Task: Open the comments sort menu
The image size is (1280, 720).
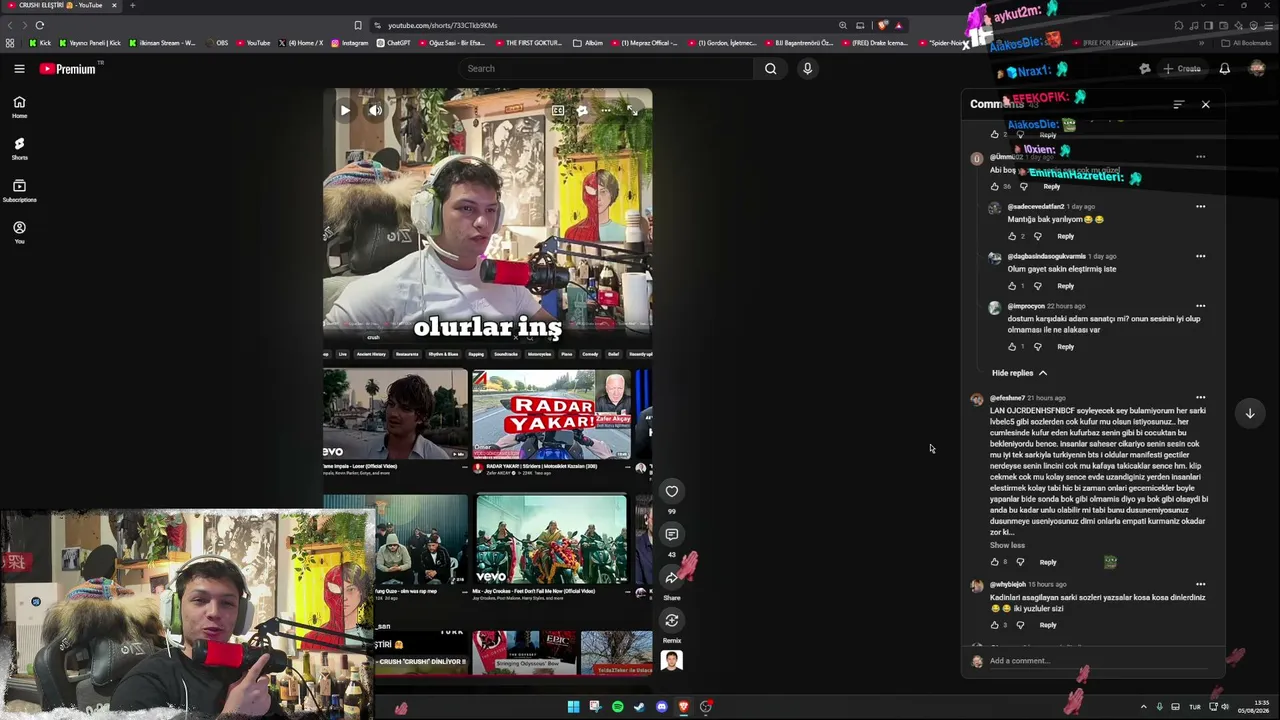Action: (x=1178, y=104)
